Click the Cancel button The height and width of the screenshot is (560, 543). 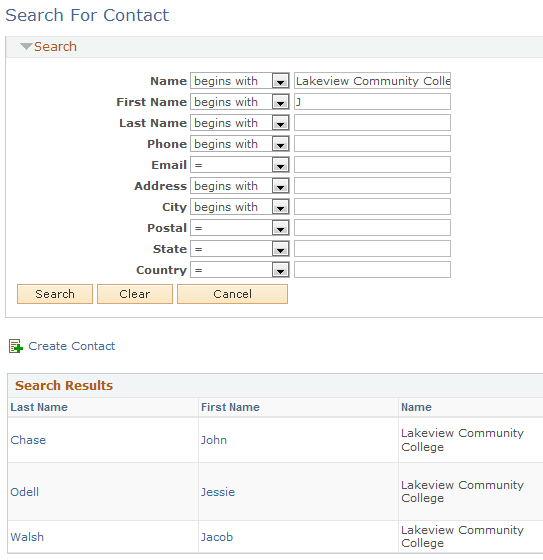233,294
